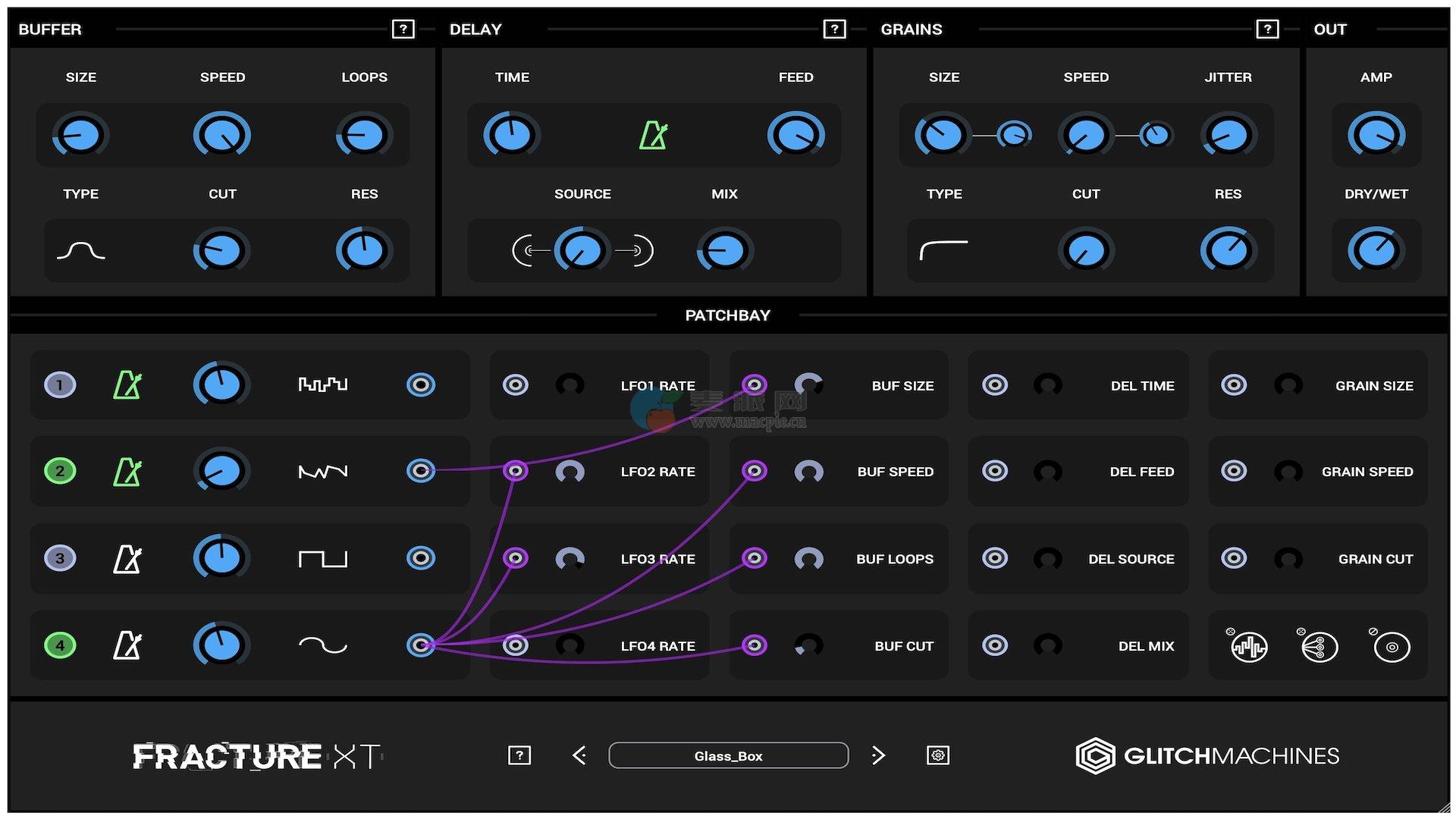Click the clear-patch target circle icon
The height and width of the screenshot is (819, 1456).
tap(1391, 646)
